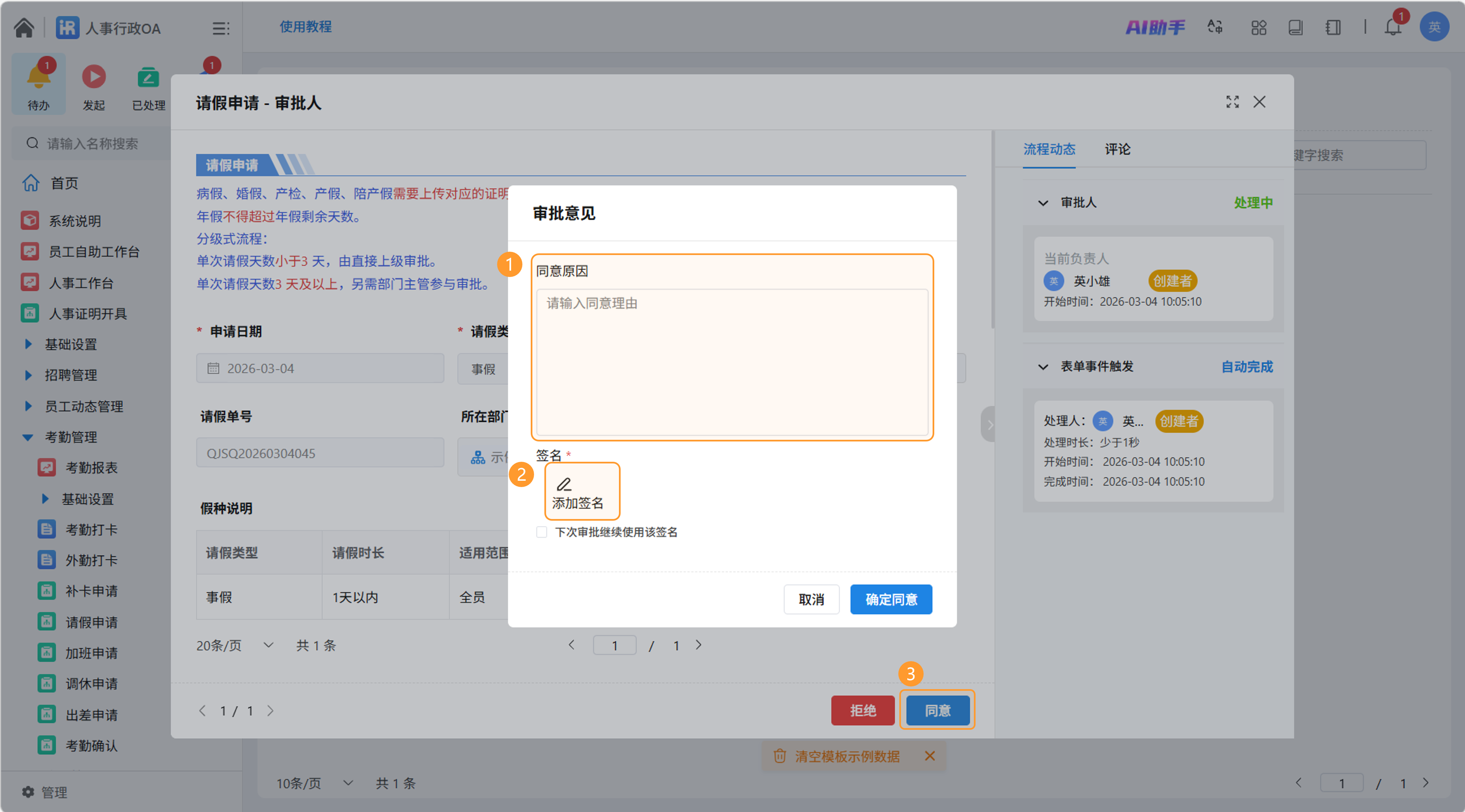Click the home icon in top bar
This screenshot has height=812, width=1465.
[x=24, y=27]
